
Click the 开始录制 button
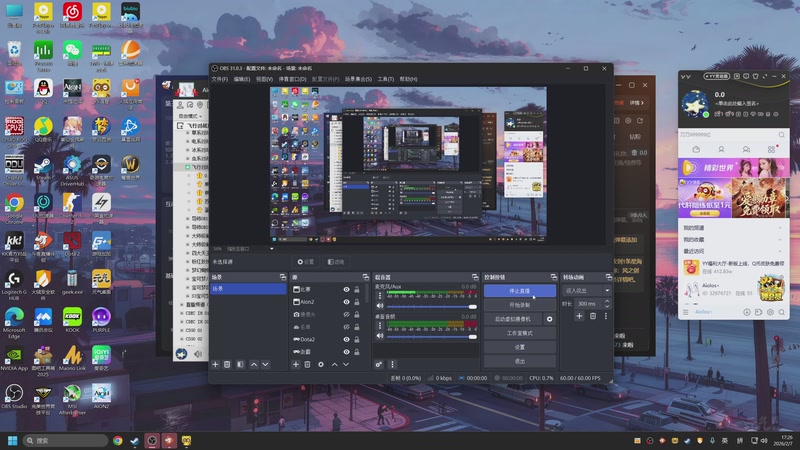click(x=519, y=304)
